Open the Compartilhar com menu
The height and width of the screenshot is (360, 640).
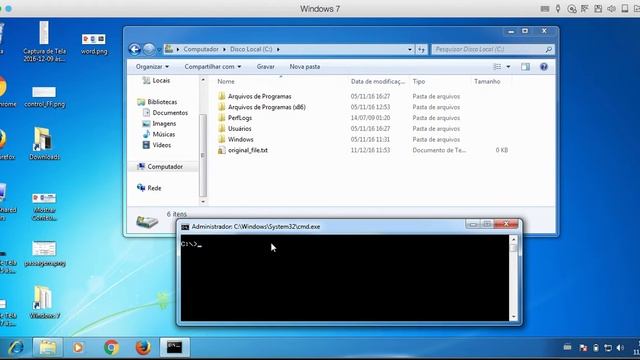click(213, 67)
